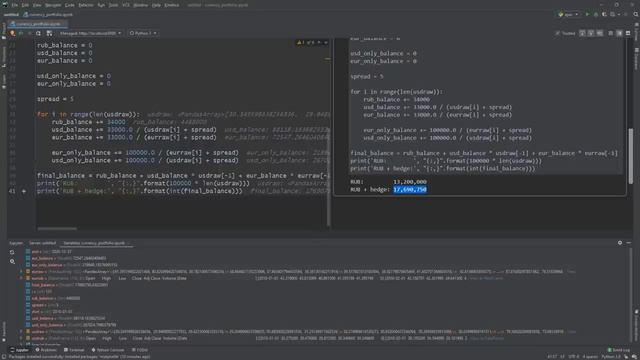This screenshot has height=360, width=640.
Task: Open the Code menu
Action: [70, 5]
